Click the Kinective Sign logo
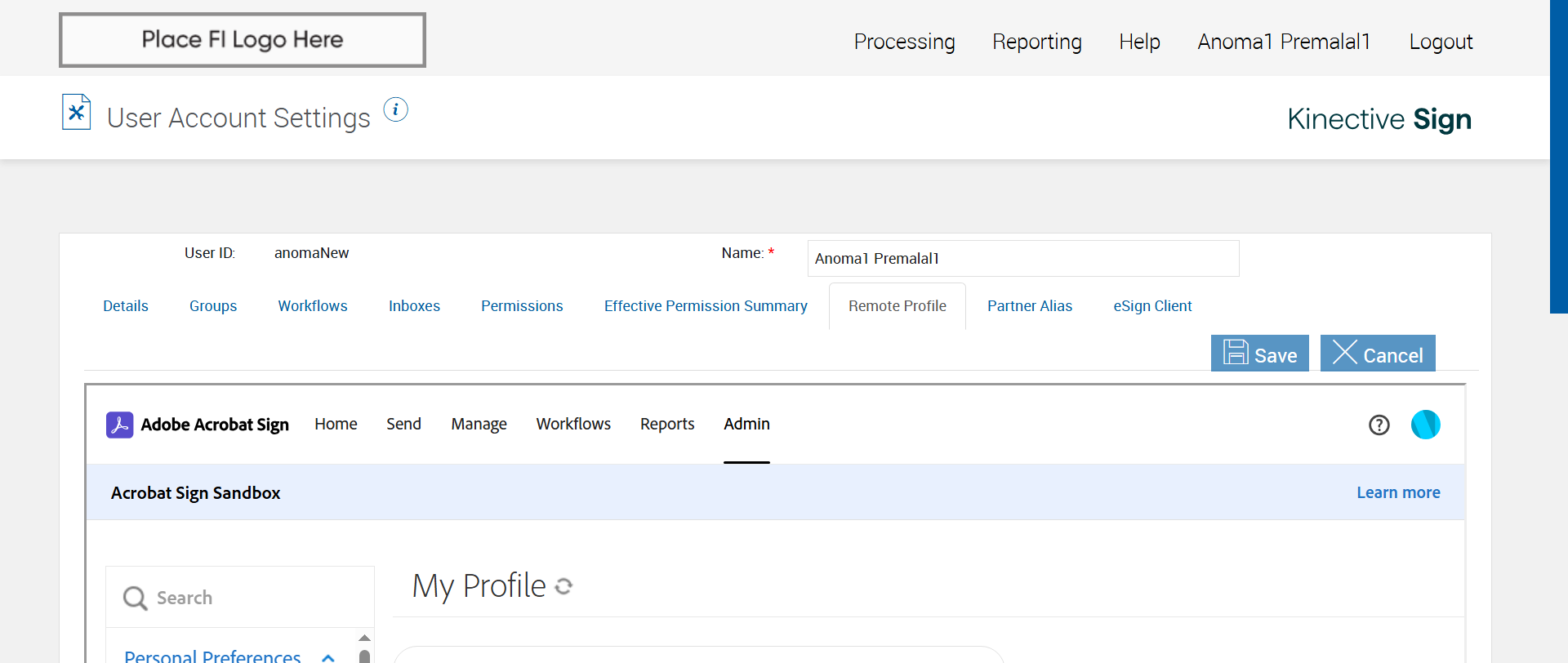Image resolution: width=1568 pixels, height=663 pixels. pos(1379,119)
